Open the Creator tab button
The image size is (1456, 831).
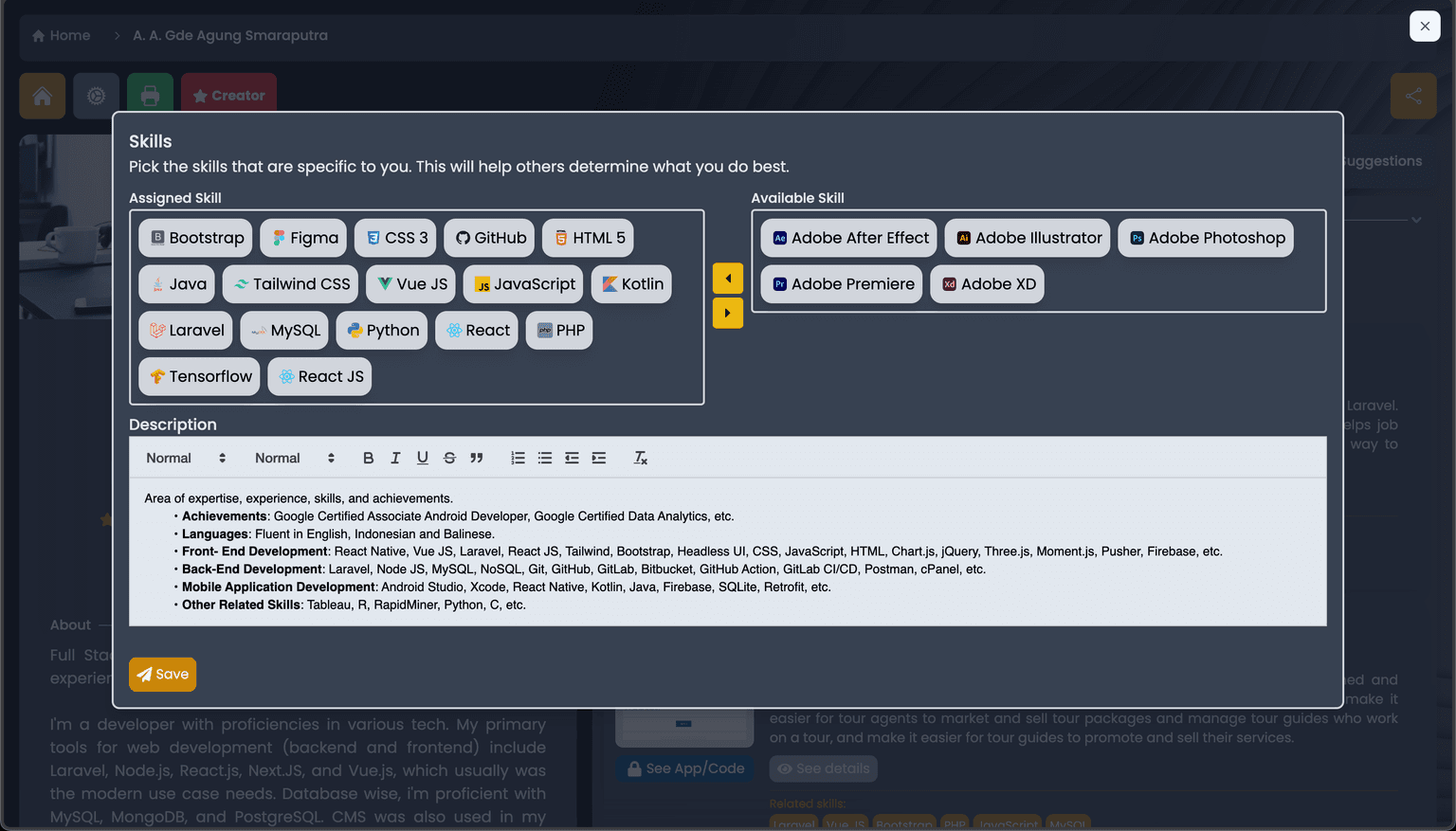(x=228, y=95)
